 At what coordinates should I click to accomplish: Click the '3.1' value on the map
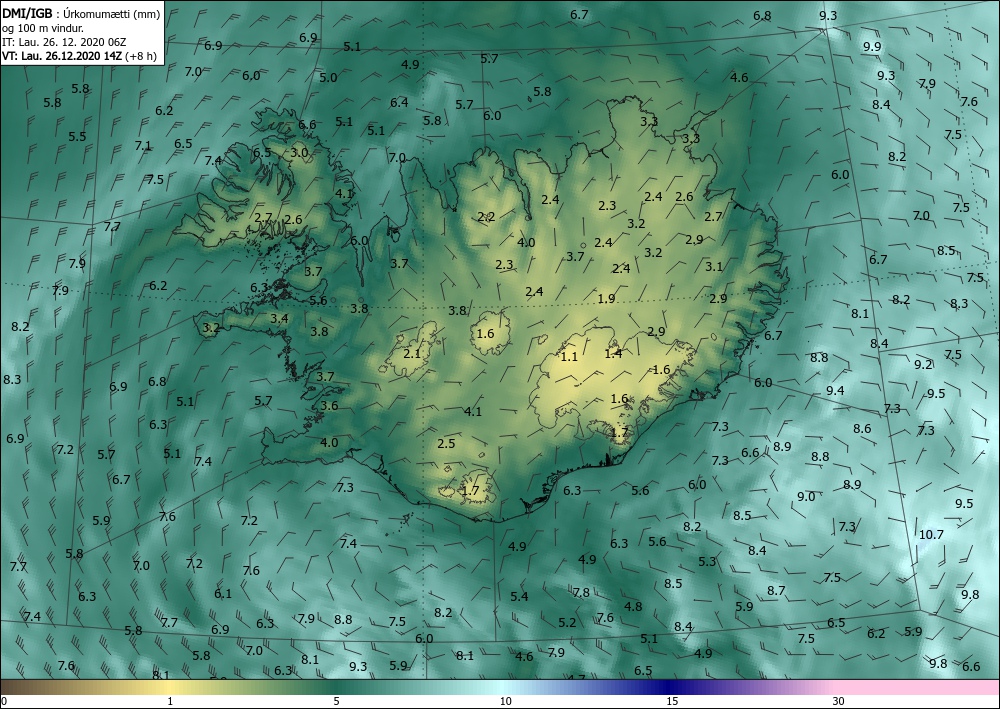[x=714, y=266]
